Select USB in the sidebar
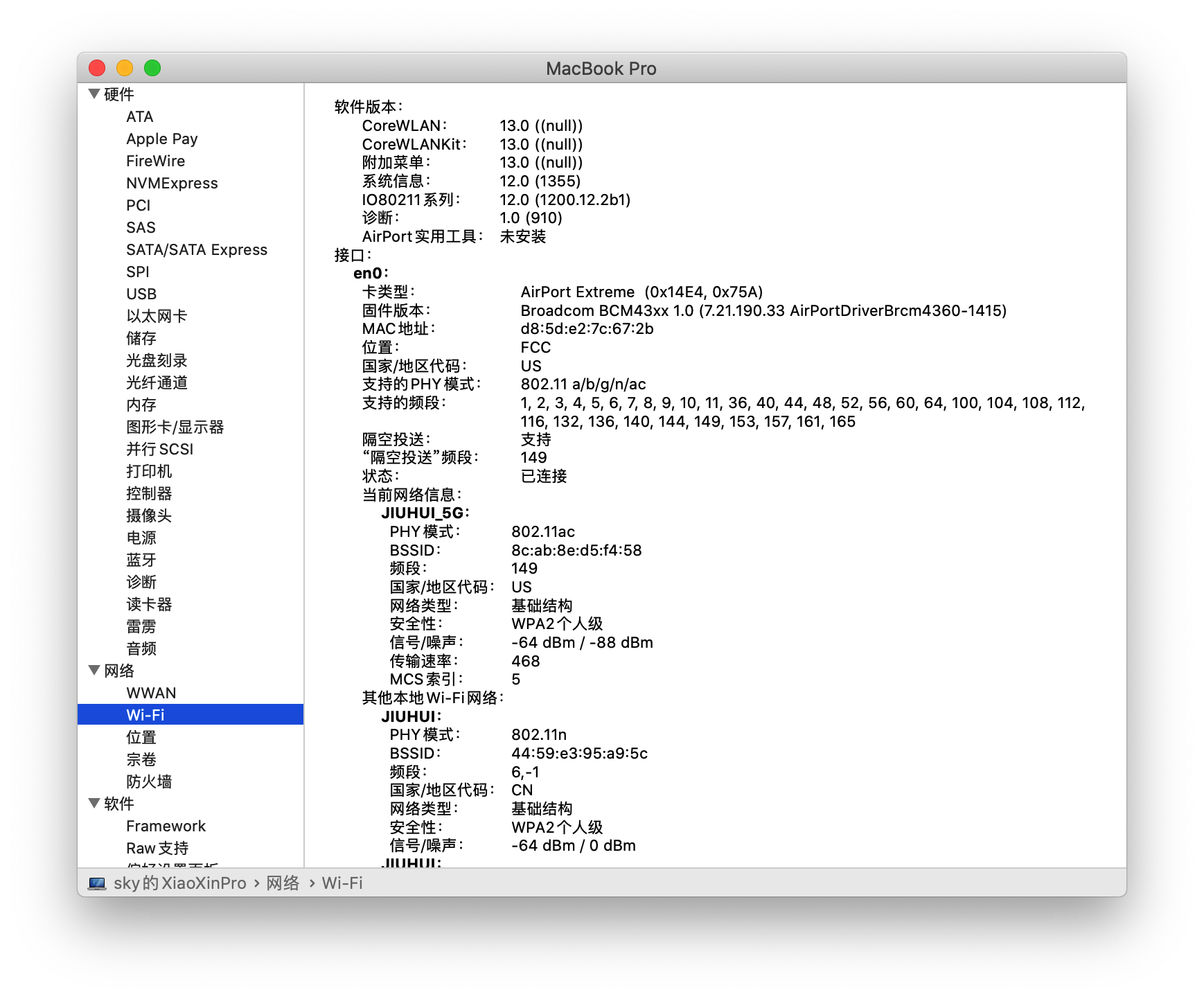The height and width of the screenshot is (999, 1204). [x=141, y=294]
